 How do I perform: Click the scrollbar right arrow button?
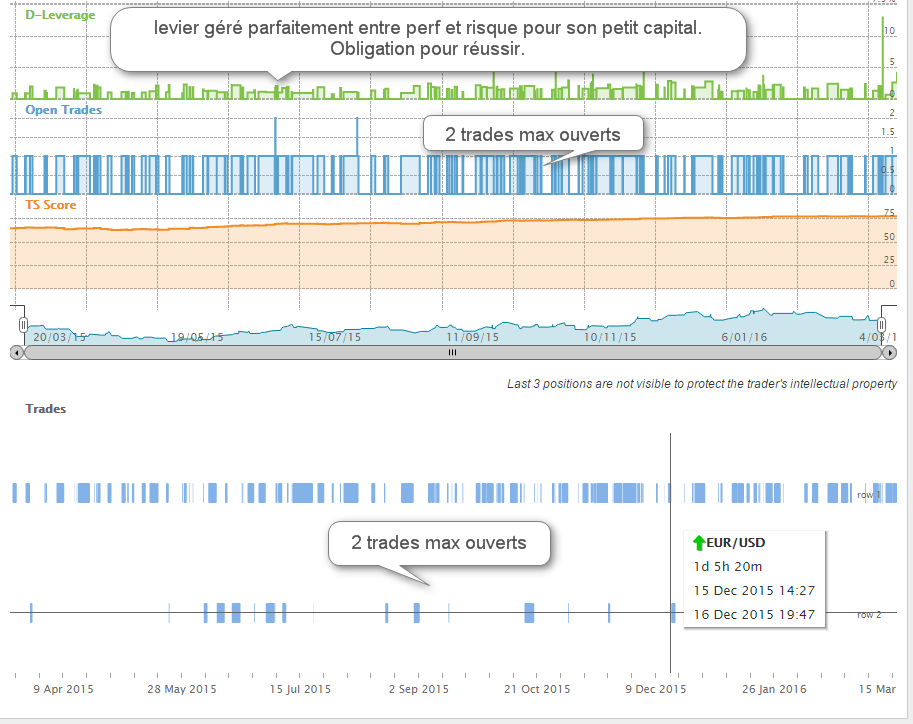tap(890, 352)
